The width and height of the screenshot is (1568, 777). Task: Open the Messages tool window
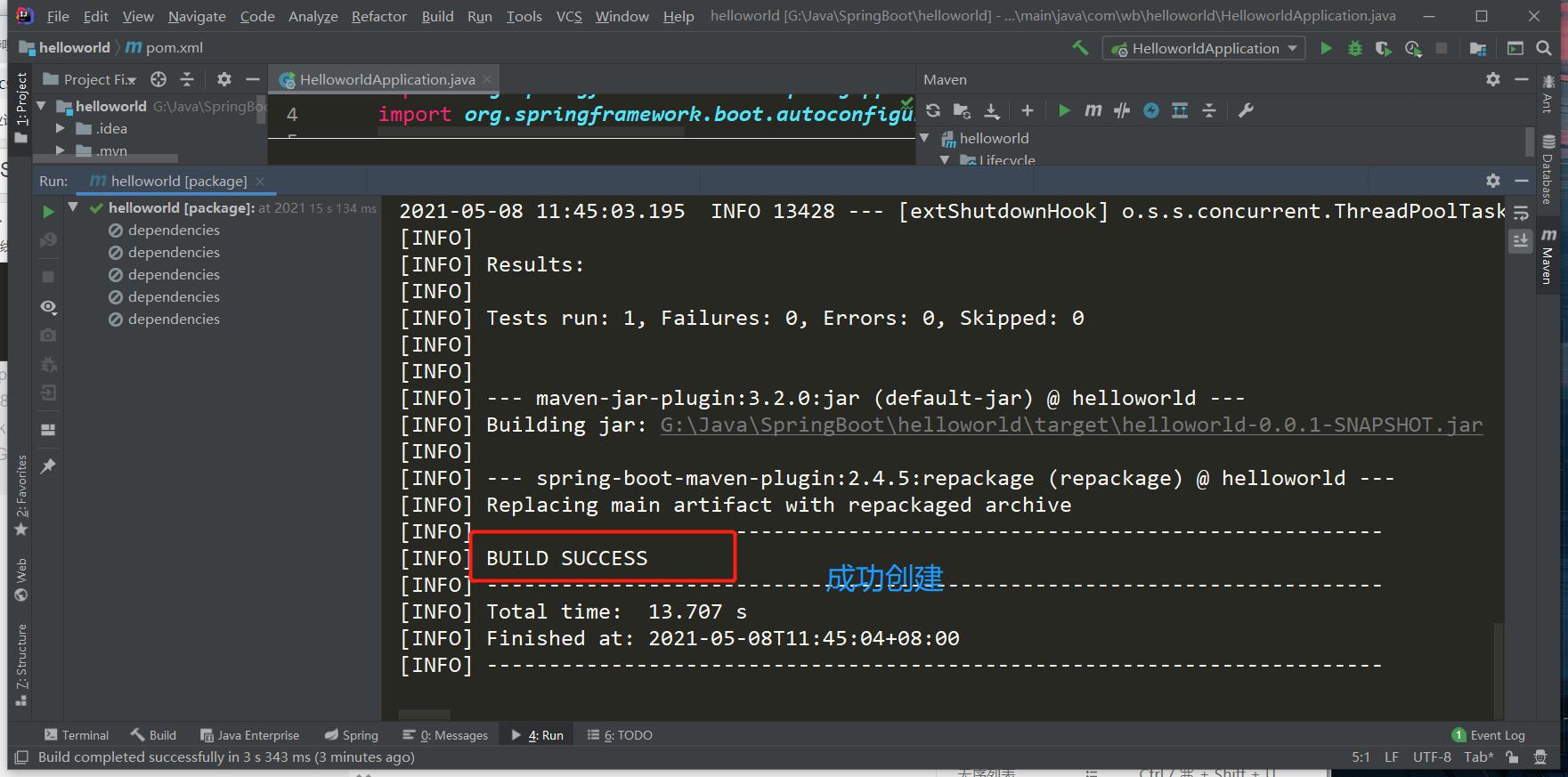point(445,735)
